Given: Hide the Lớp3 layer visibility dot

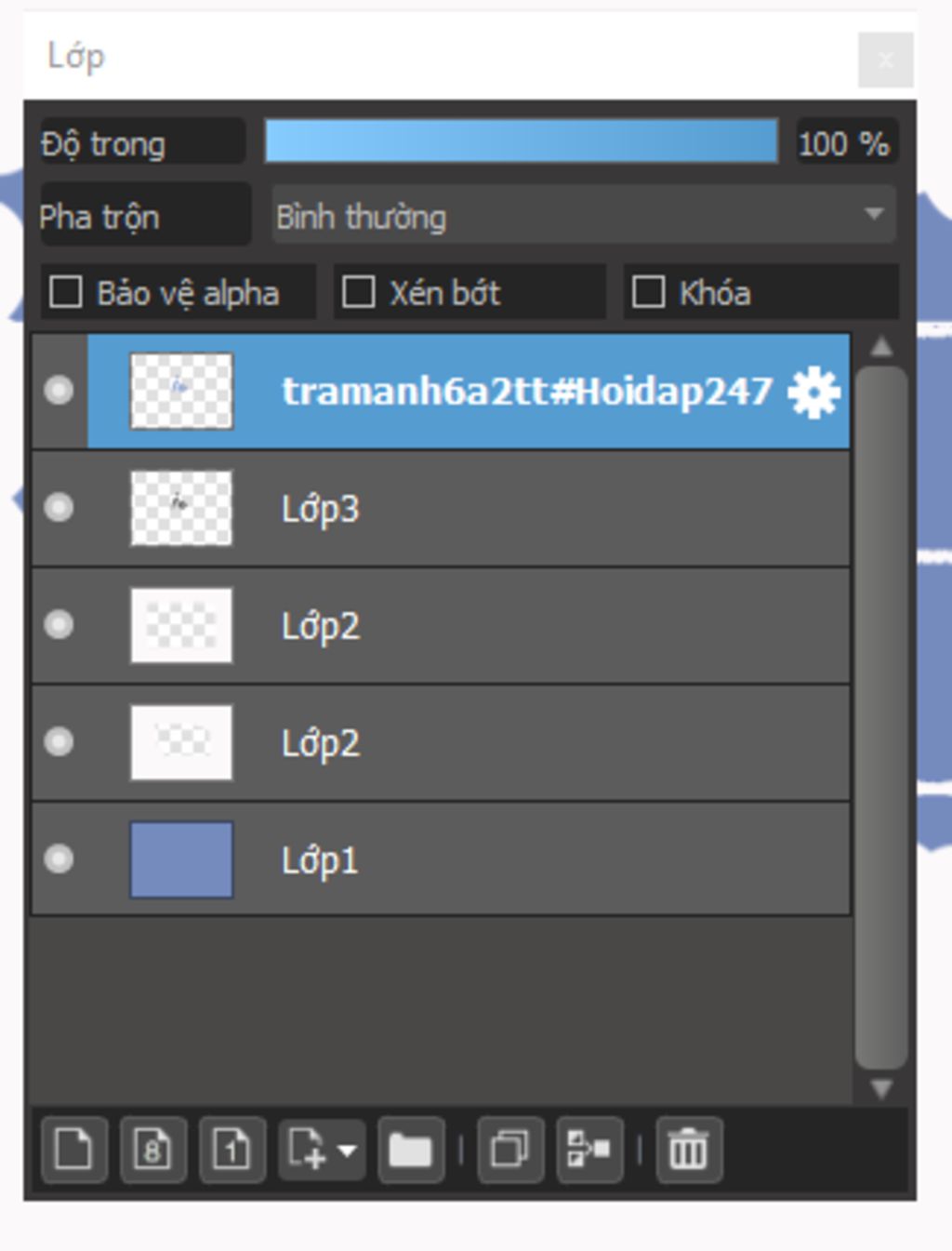Looking at the screenshot, I should [59, 508].
